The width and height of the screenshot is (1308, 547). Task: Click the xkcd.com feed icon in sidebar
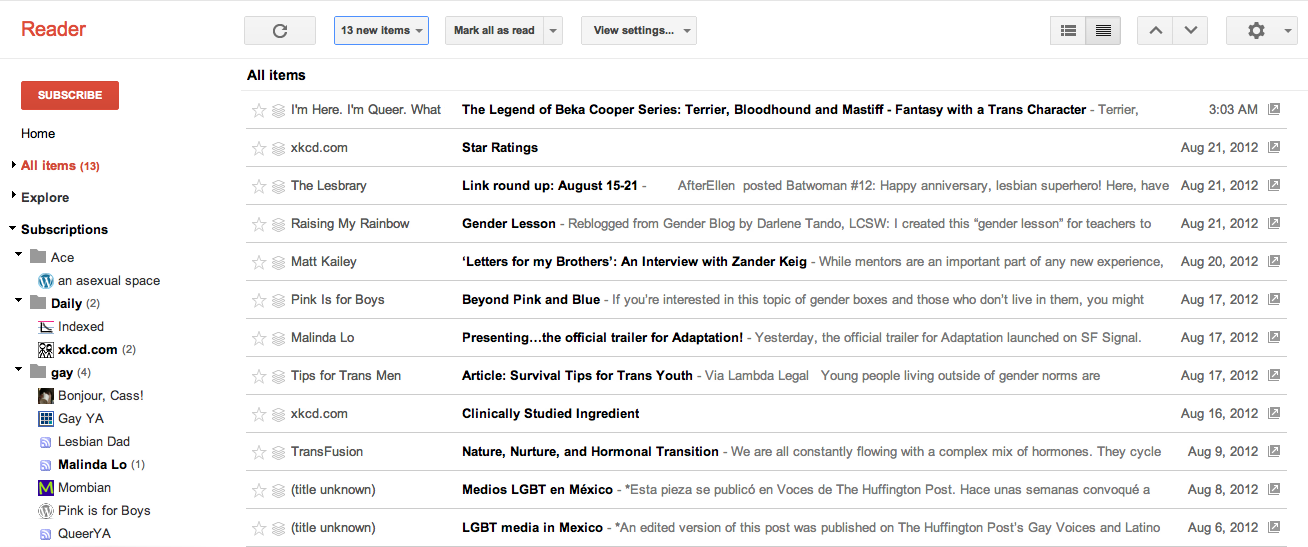coord(45,350)
